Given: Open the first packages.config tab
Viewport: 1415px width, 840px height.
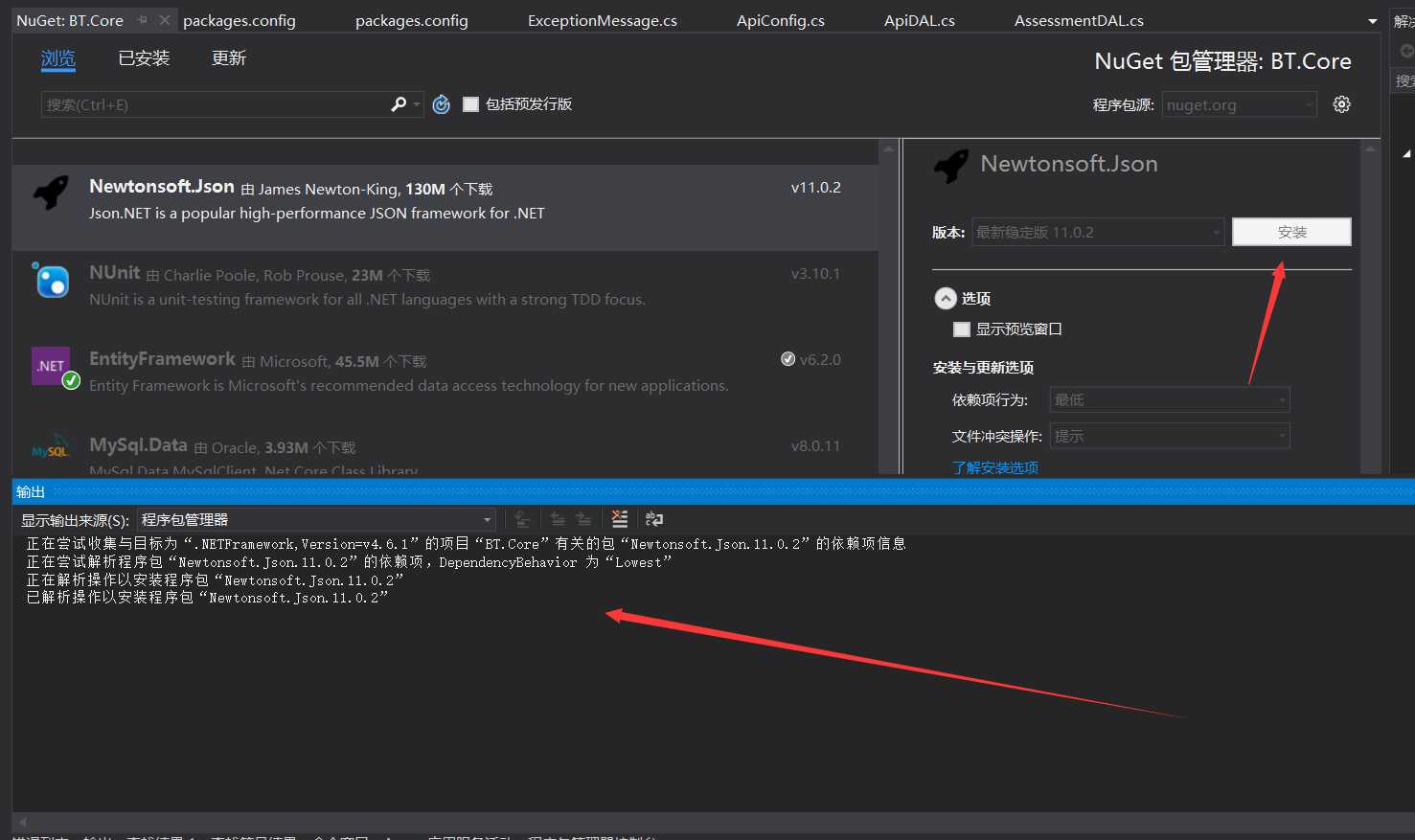Looking at the screenshot, I should (x=240, y=20).
